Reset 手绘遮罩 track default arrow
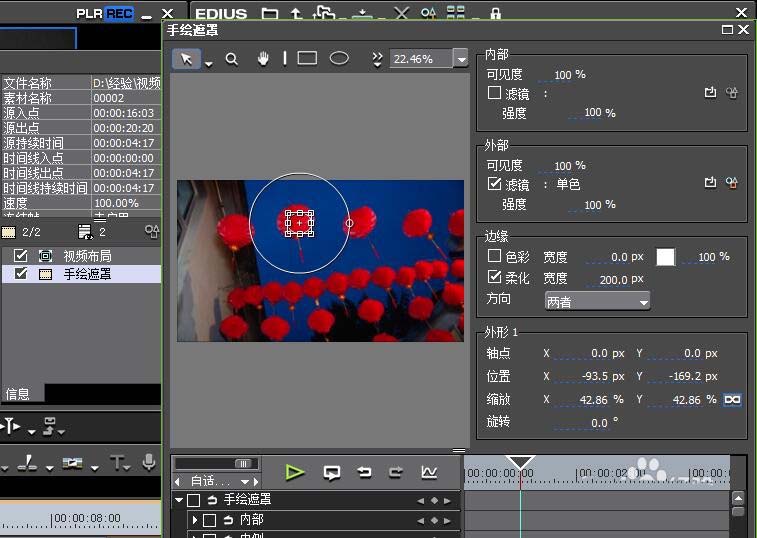Image resolution: width=757 pixels, height=538 pixels. (x=212, y=500)
